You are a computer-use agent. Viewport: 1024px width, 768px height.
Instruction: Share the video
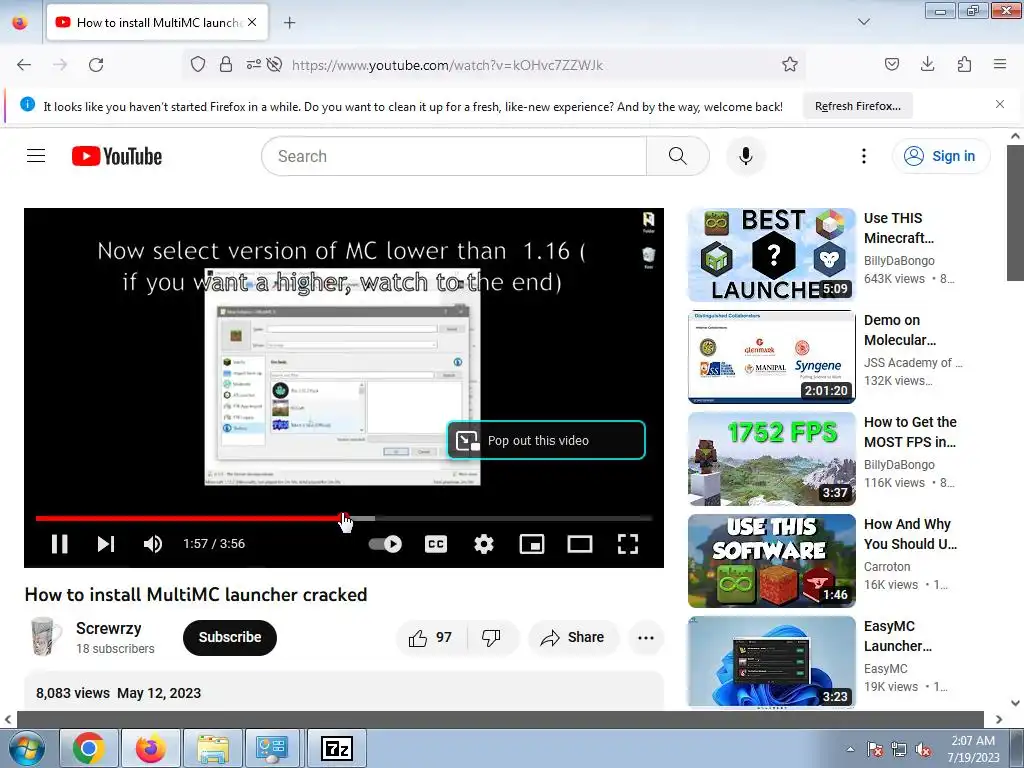pyautogui.click(x=573, y=637)
